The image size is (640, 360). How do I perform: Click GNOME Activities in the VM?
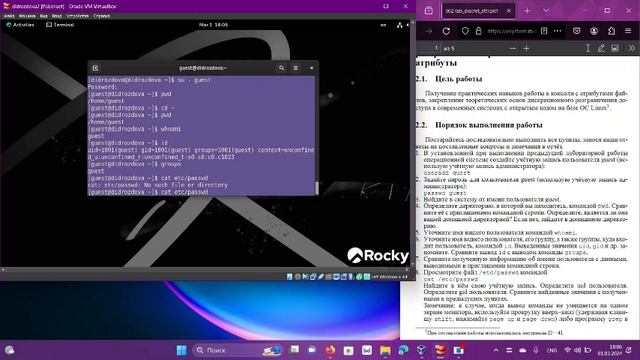(20, 25)
